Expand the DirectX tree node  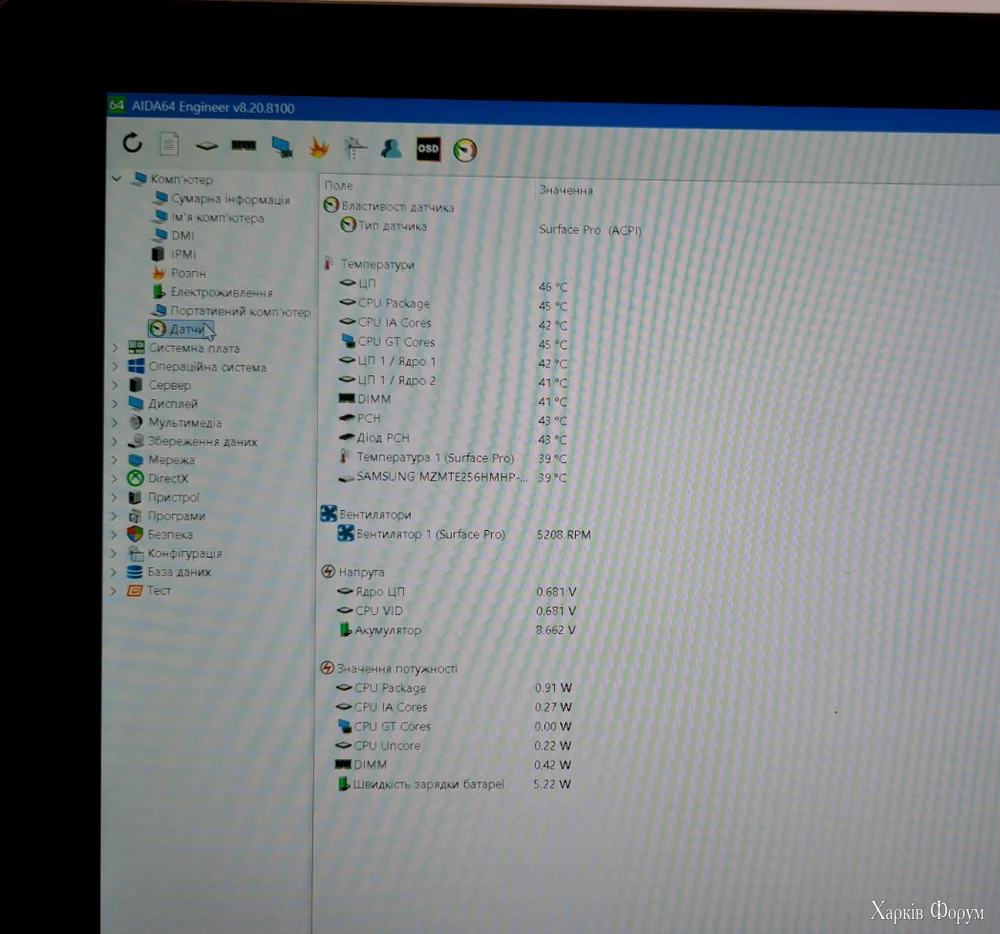click(x=115, y=478)
